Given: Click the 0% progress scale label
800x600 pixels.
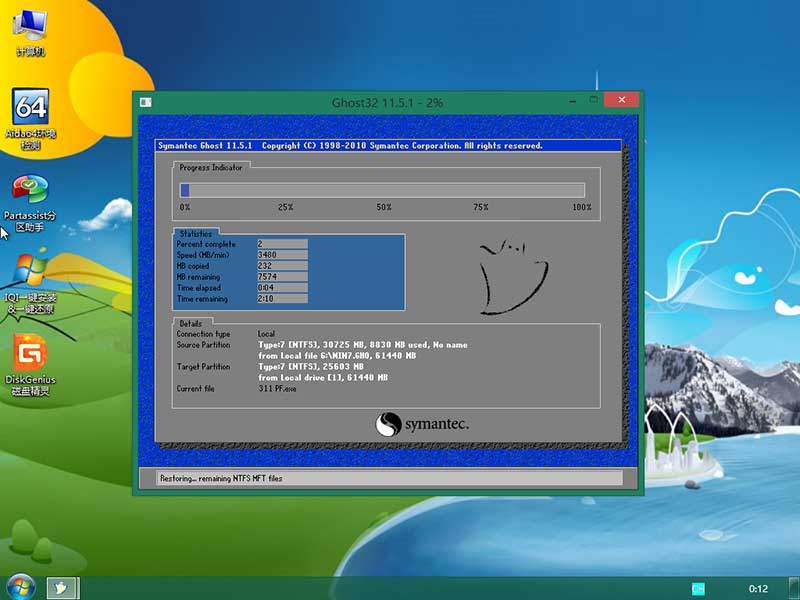Looking at the screenshot, I should coord(185,207).
